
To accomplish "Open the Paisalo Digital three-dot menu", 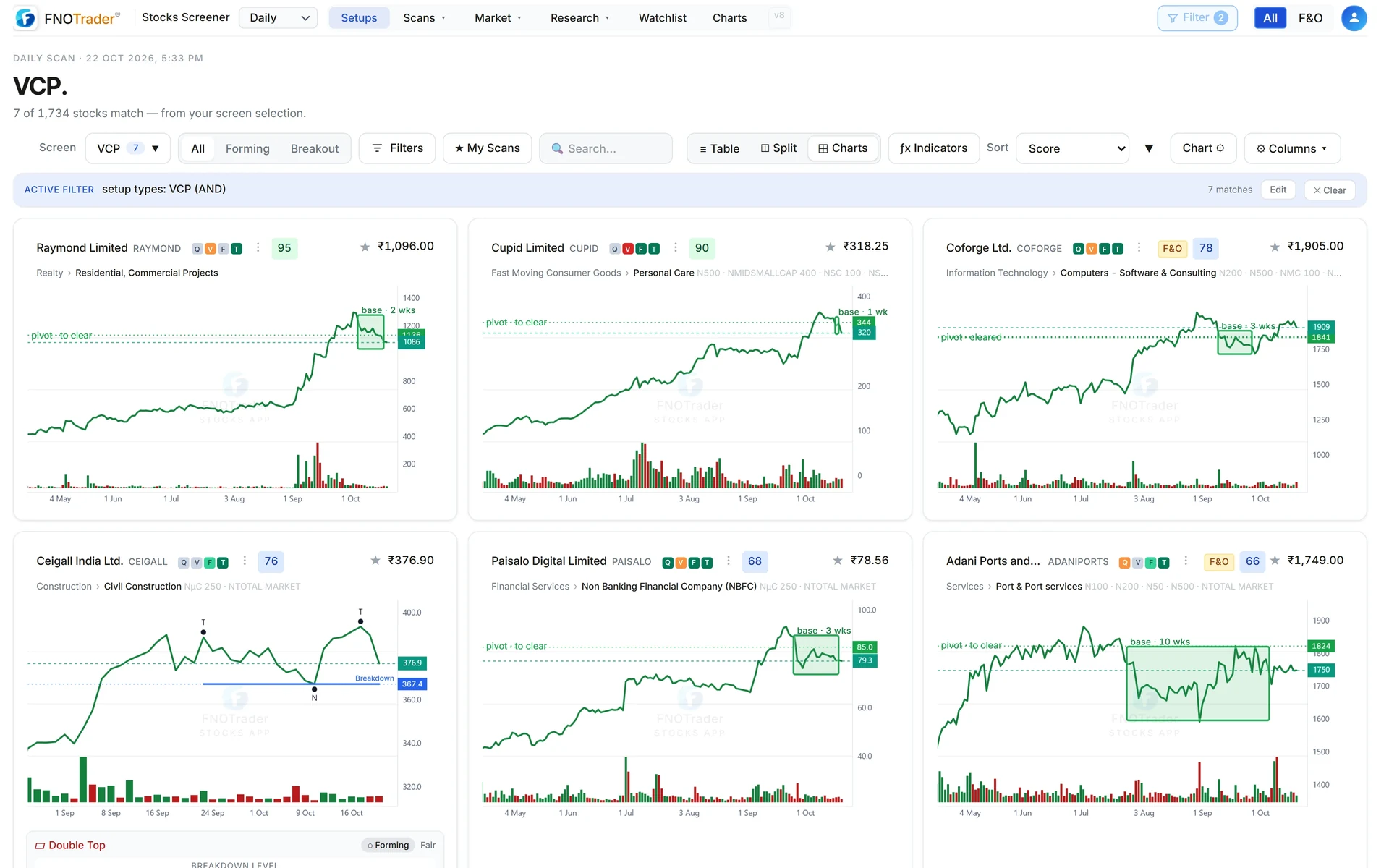I will 728,561.
